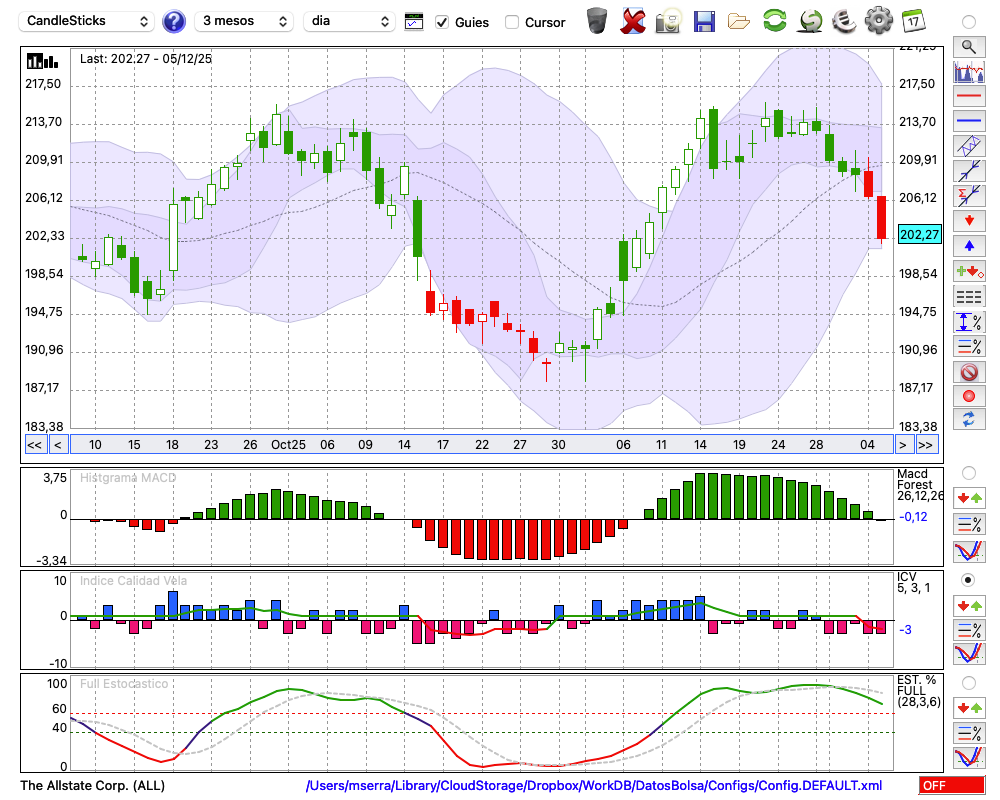
Task: Click the Macd Forest 26,12,26 label
Action: click(x=919, y=485)
